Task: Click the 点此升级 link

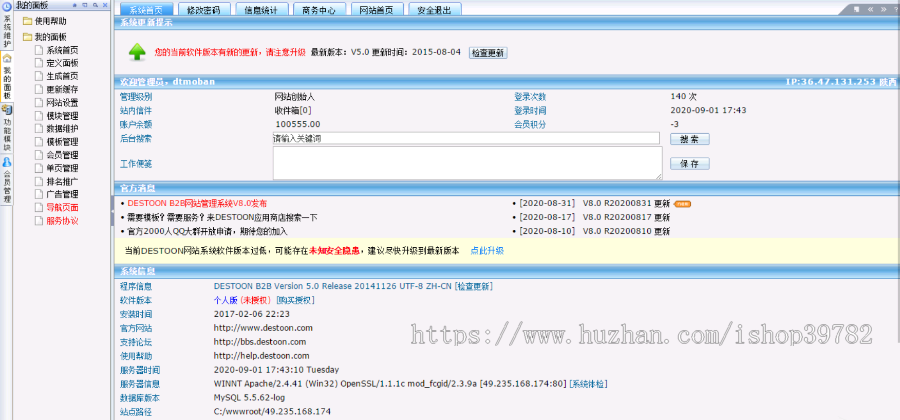Action: click(x=487, y=251)
